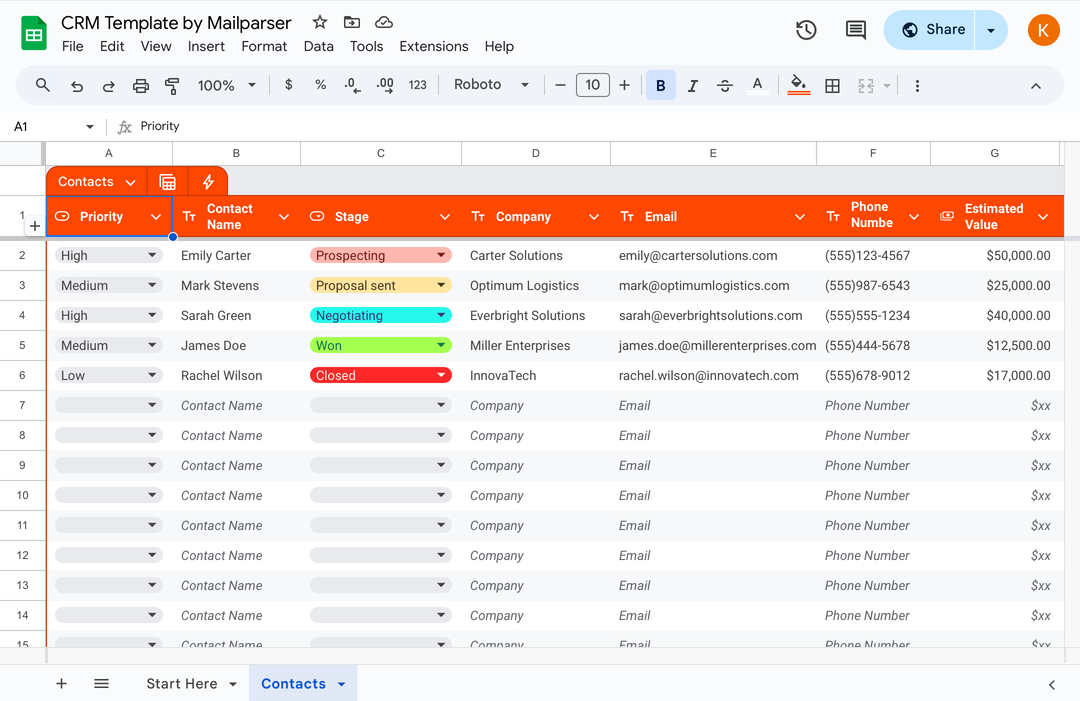The height and width of the screenshot is (701, 1080).
Task: Apply strikethrough formatting
Action: pyautogui.click(x=725, y=85)
